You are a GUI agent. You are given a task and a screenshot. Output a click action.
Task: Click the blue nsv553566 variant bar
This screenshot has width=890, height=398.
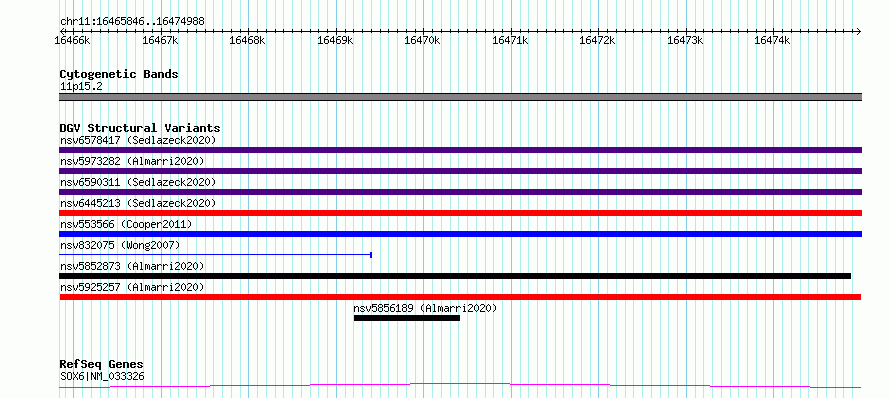coord(460,234)
